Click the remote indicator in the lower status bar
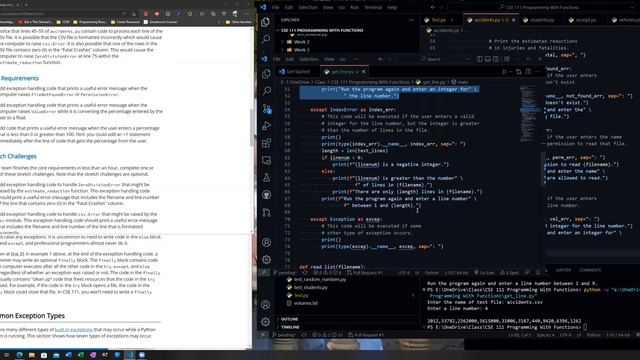The width and height of the screenshot is (640, 360). coord(263,335)
